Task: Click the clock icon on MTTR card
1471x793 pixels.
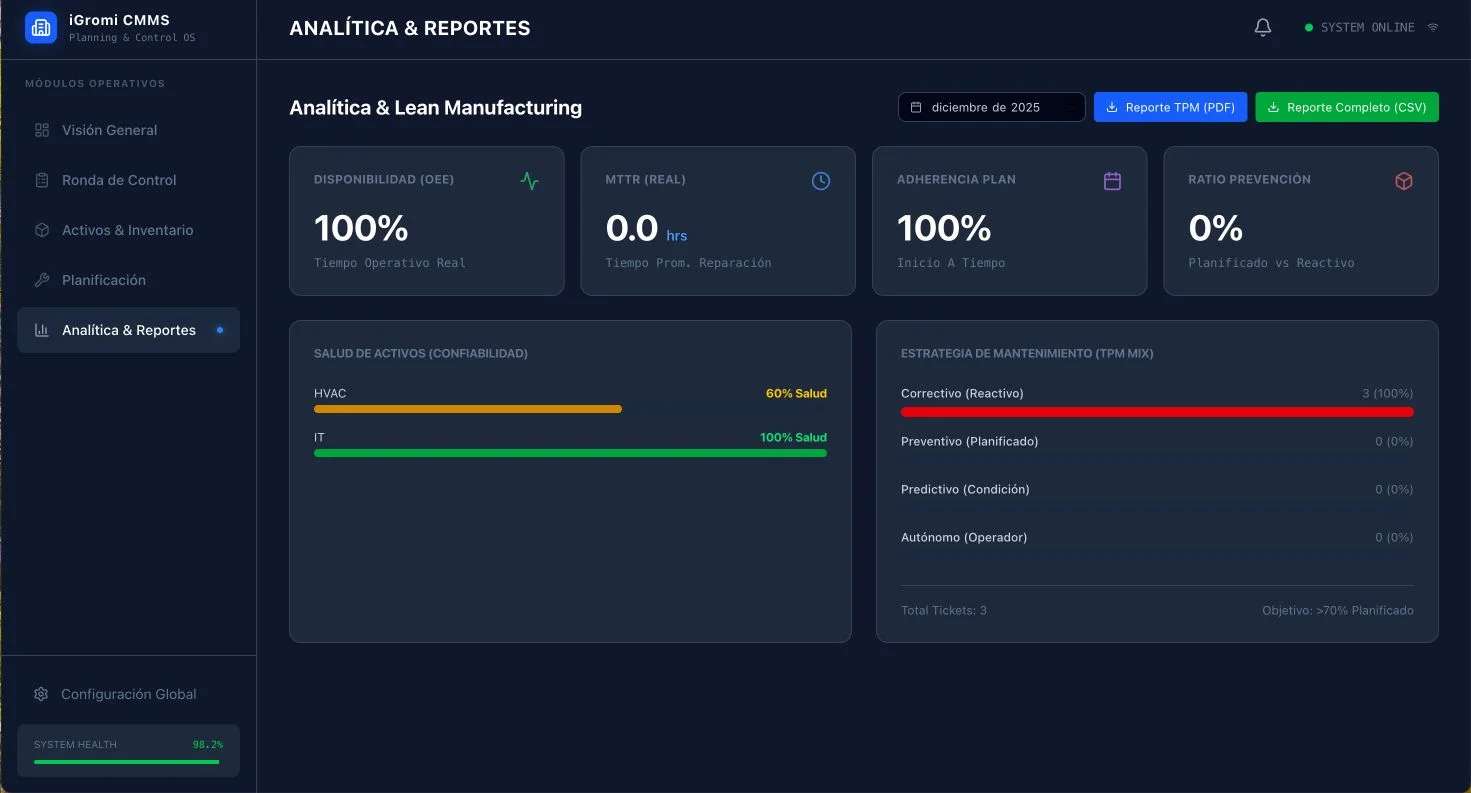Action: click(820, 181)
